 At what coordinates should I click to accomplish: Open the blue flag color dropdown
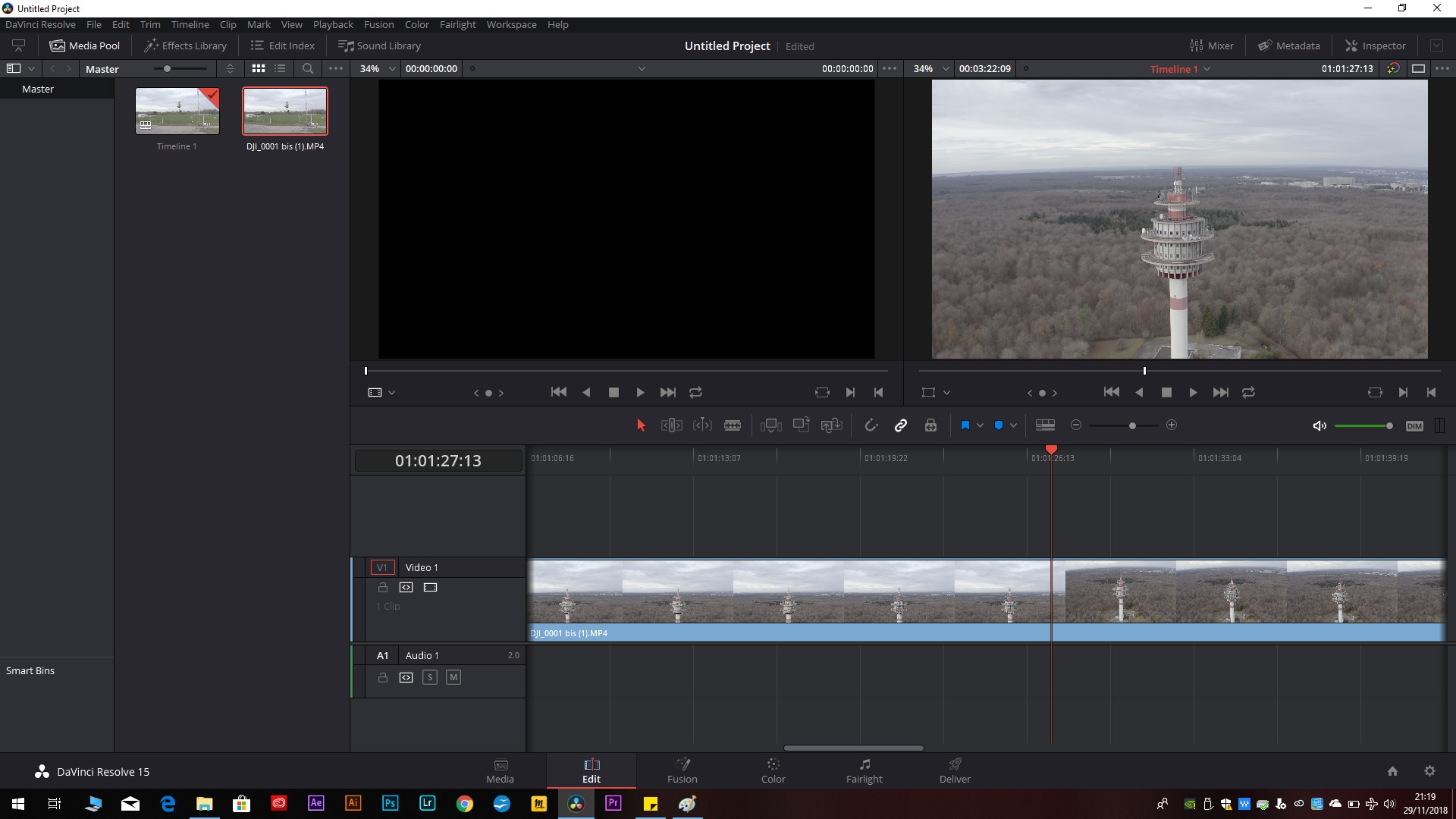pos(981,425)
